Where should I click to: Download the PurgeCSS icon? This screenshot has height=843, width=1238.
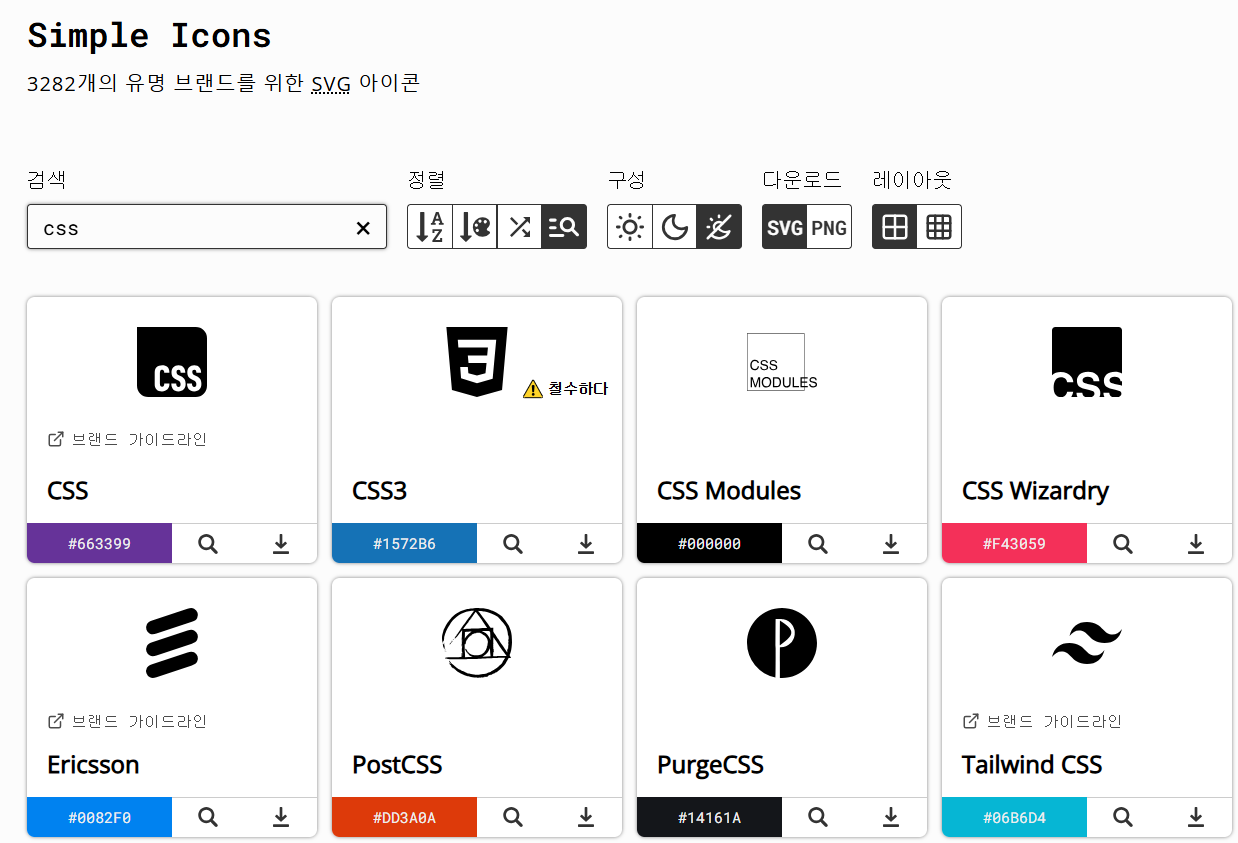pyautogui.click(x=891, y=817)
